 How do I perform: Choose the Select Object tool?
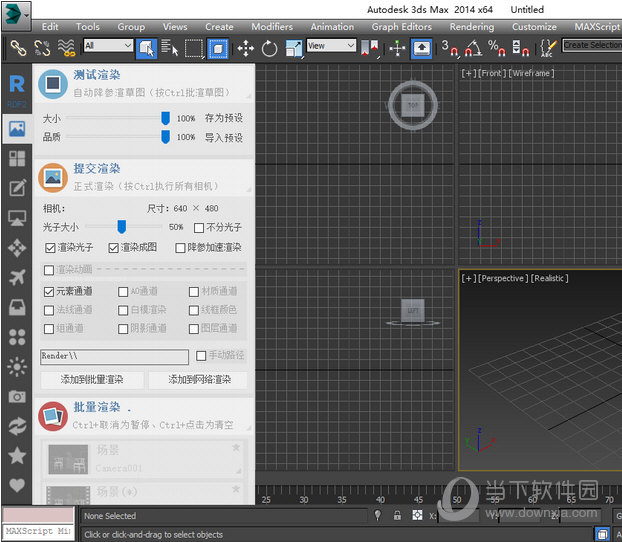click(x=146, y=48)
